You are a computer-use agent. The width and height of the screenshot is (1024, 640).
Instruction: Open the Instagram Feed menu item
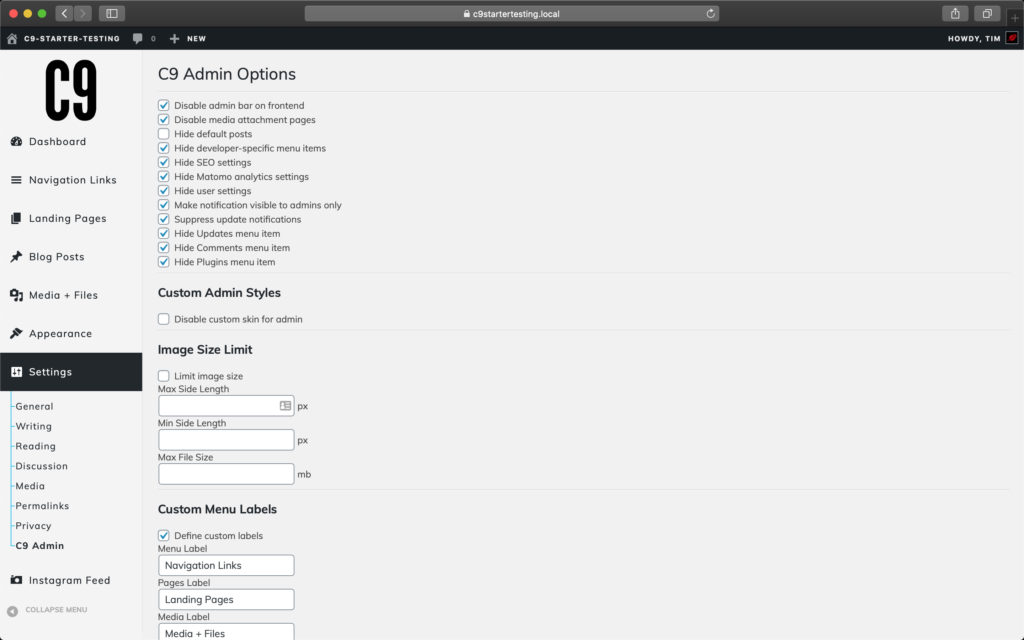pyautogui.click(x=71, y=580)
